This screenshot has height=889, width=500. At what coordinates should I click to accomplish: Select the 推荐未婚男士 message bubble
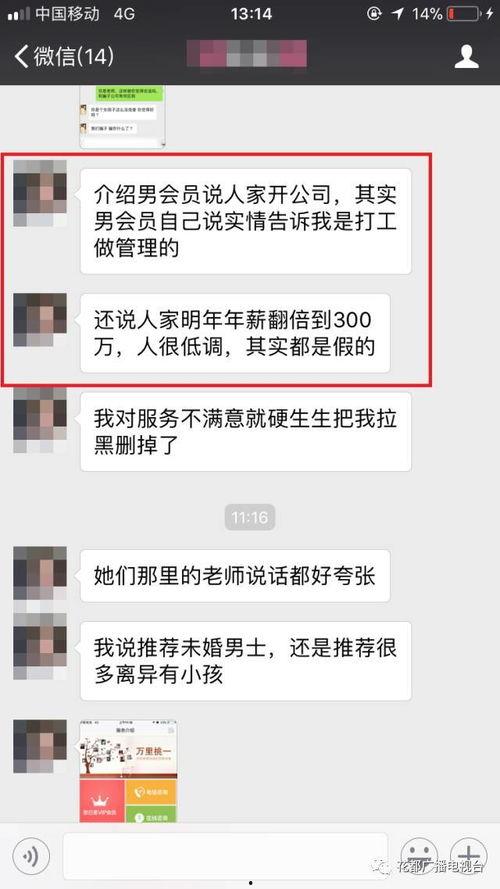pos(245,661)
